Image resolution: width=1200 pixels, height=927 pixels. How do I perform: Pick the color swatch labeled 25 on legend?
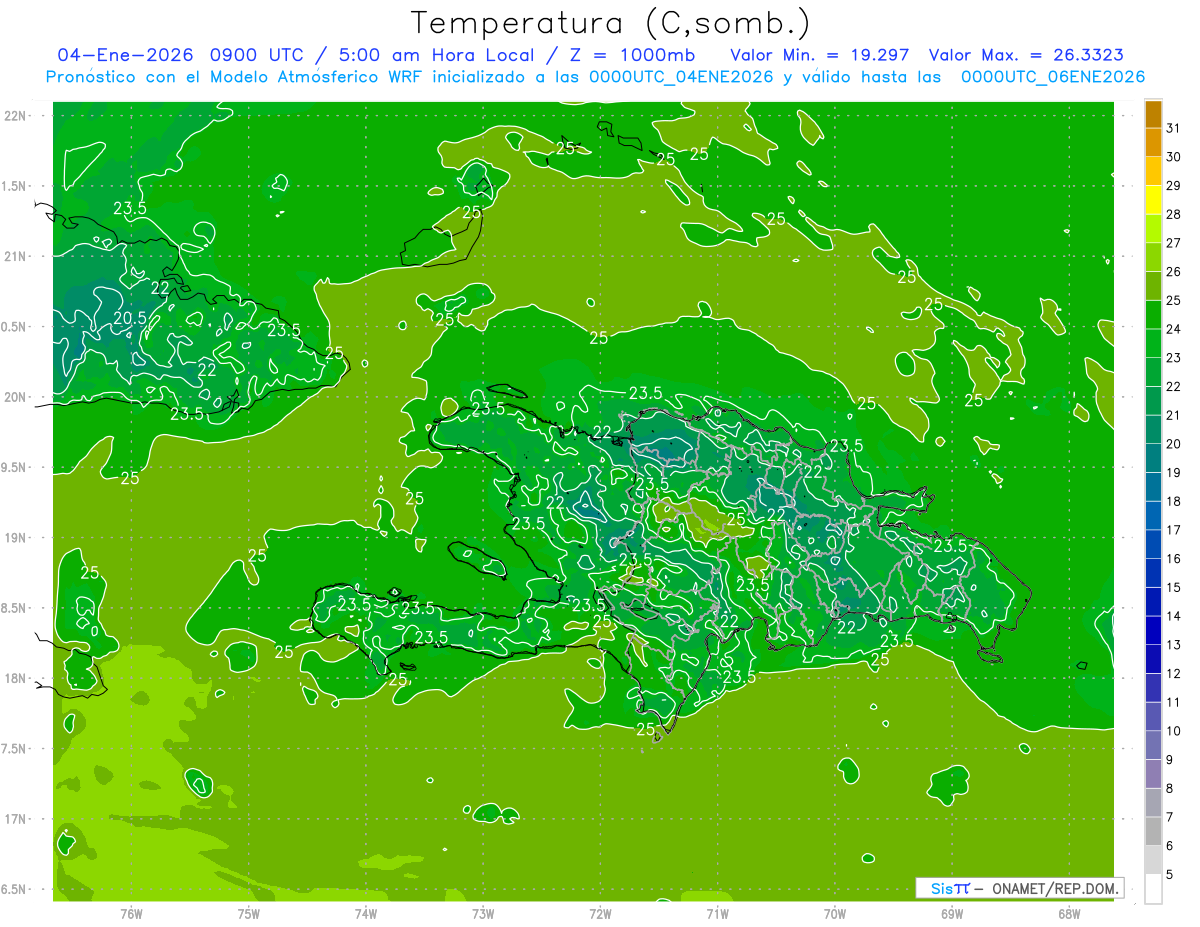click(1153, 287)
